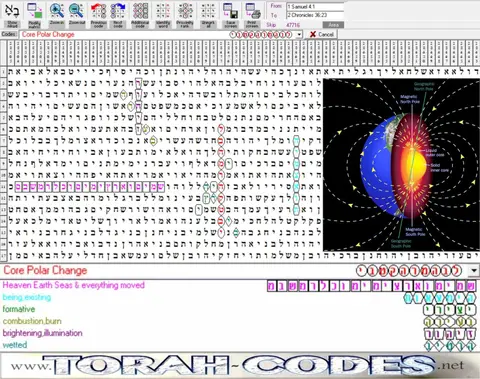Open the Modify matrix tool
Screen dimensions: 480x379
click(x=34, y=14)
